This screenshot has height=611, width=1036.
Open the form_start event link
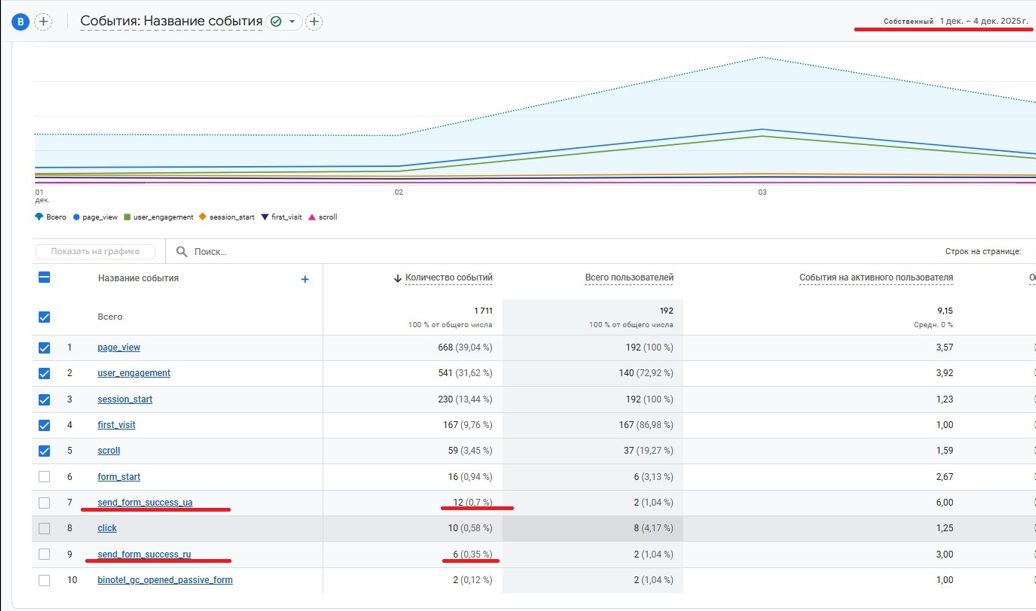pyautogui.click(x=119, y=477)
